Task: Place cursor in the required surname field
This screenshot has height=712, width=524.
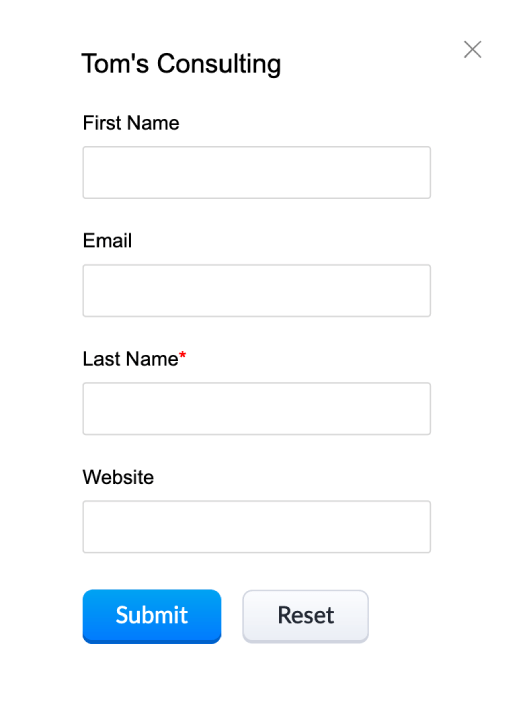Action: click(257, 409)
